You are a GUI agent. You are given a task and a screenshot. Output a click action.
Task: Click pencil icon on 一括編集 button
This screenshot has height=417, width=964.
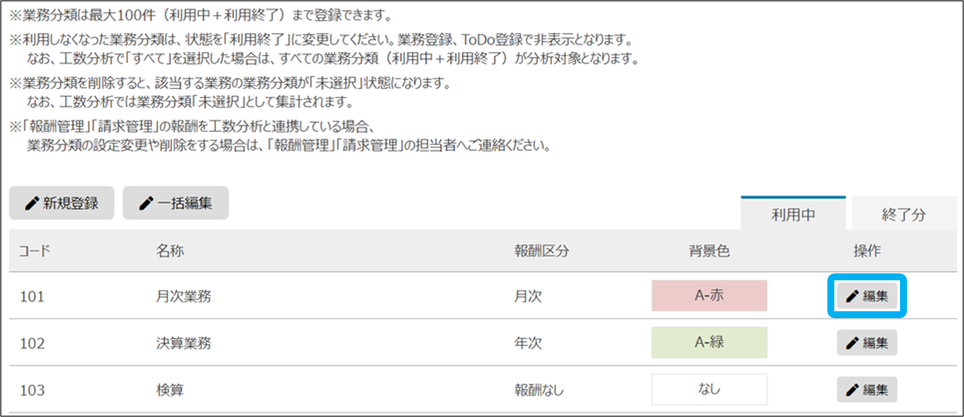(147, 203)
